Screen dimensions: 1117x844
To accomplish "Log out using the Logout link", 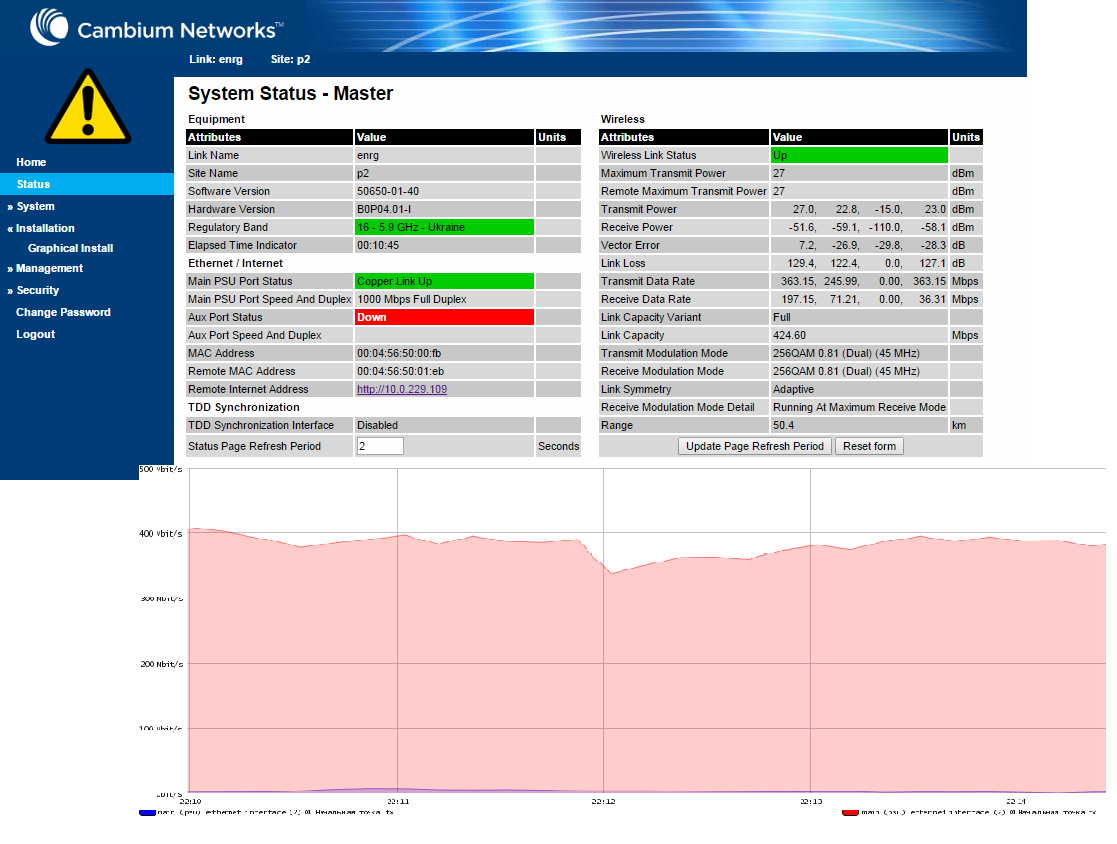I will pos(36,334).
